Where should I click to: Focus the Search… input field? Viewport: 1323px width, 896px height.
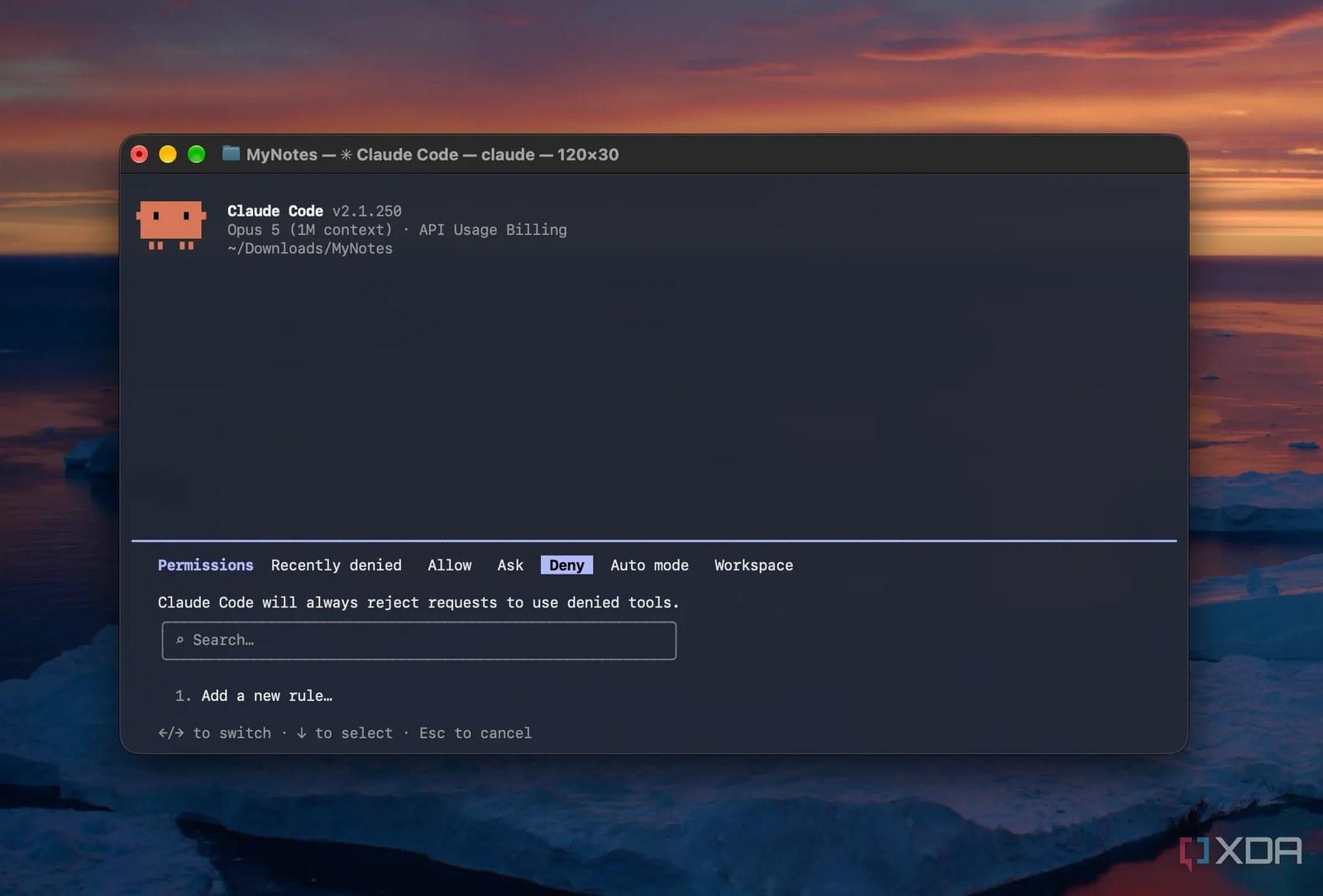point(419,641)
